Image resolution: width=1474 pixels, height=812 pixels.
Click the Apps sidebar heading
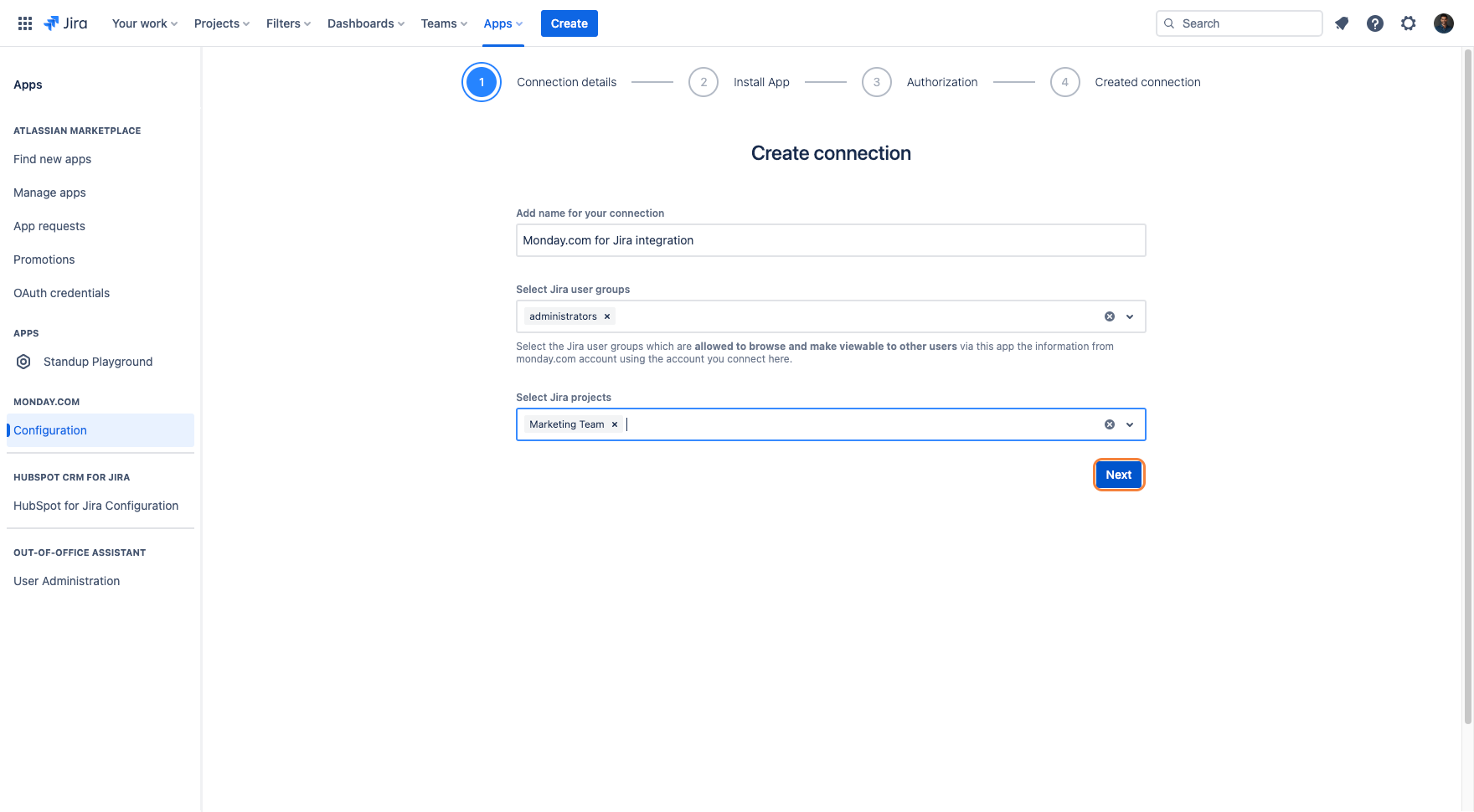(28, 85)
